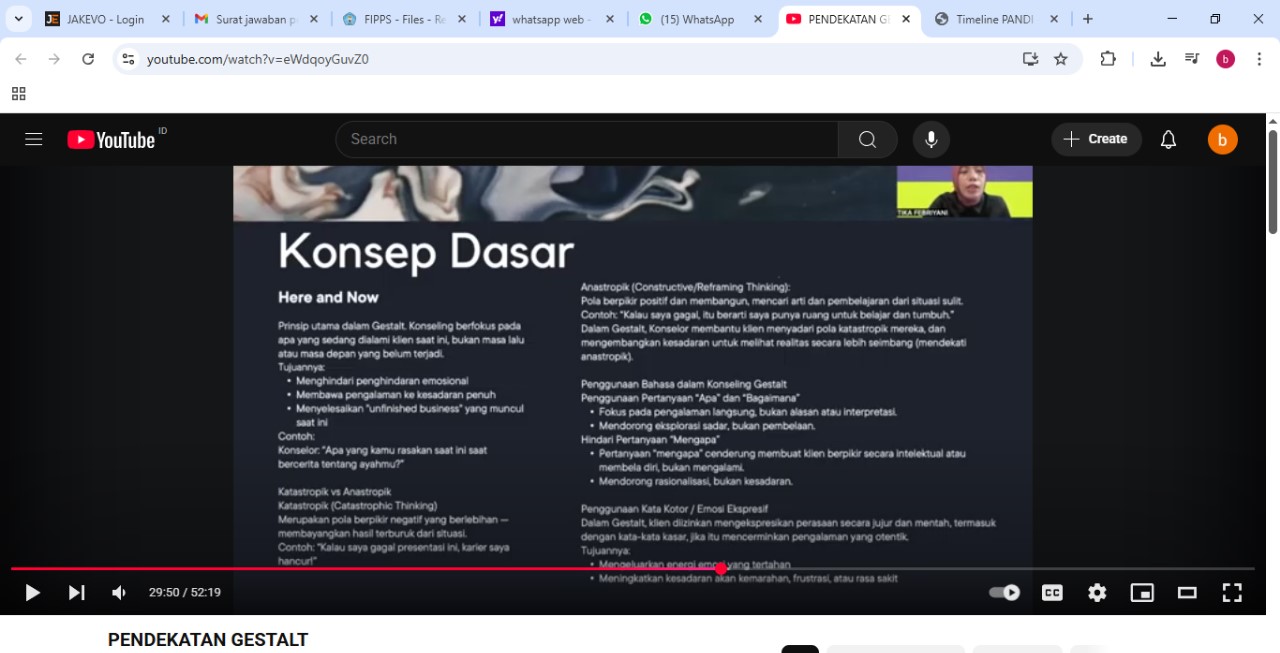The width and height of the screenshot is (1280, 653).
Task: Open video settings gear
Action: coord(1097,593)
